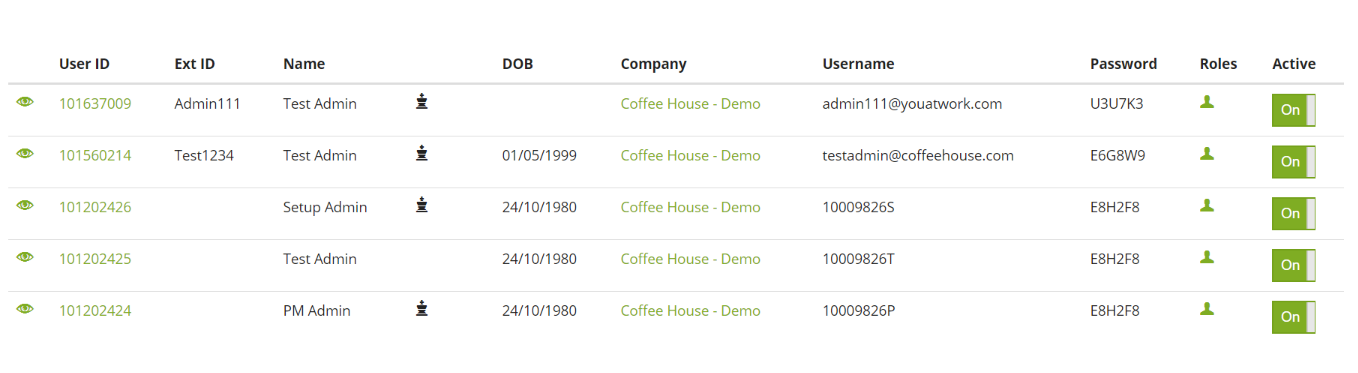
Task: Sort by the Username column header
Action: tap(858, 64)
